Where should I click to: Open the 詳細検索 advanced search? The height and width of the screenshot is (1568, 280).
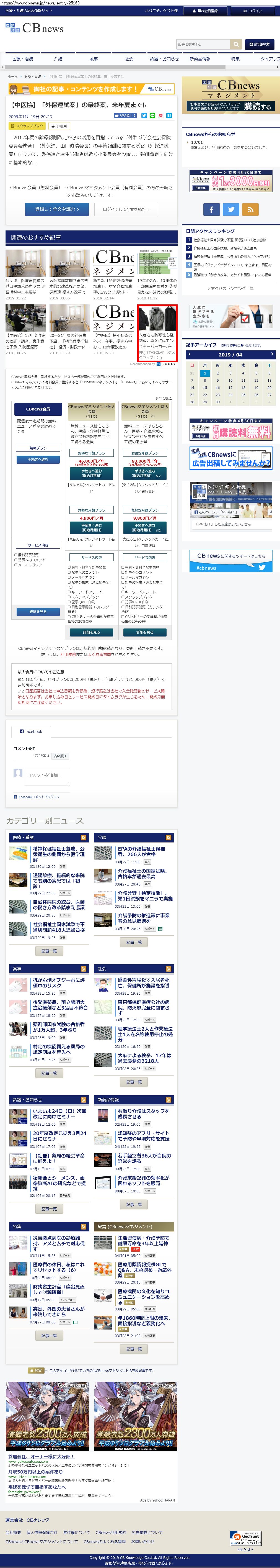click(260, 44)
